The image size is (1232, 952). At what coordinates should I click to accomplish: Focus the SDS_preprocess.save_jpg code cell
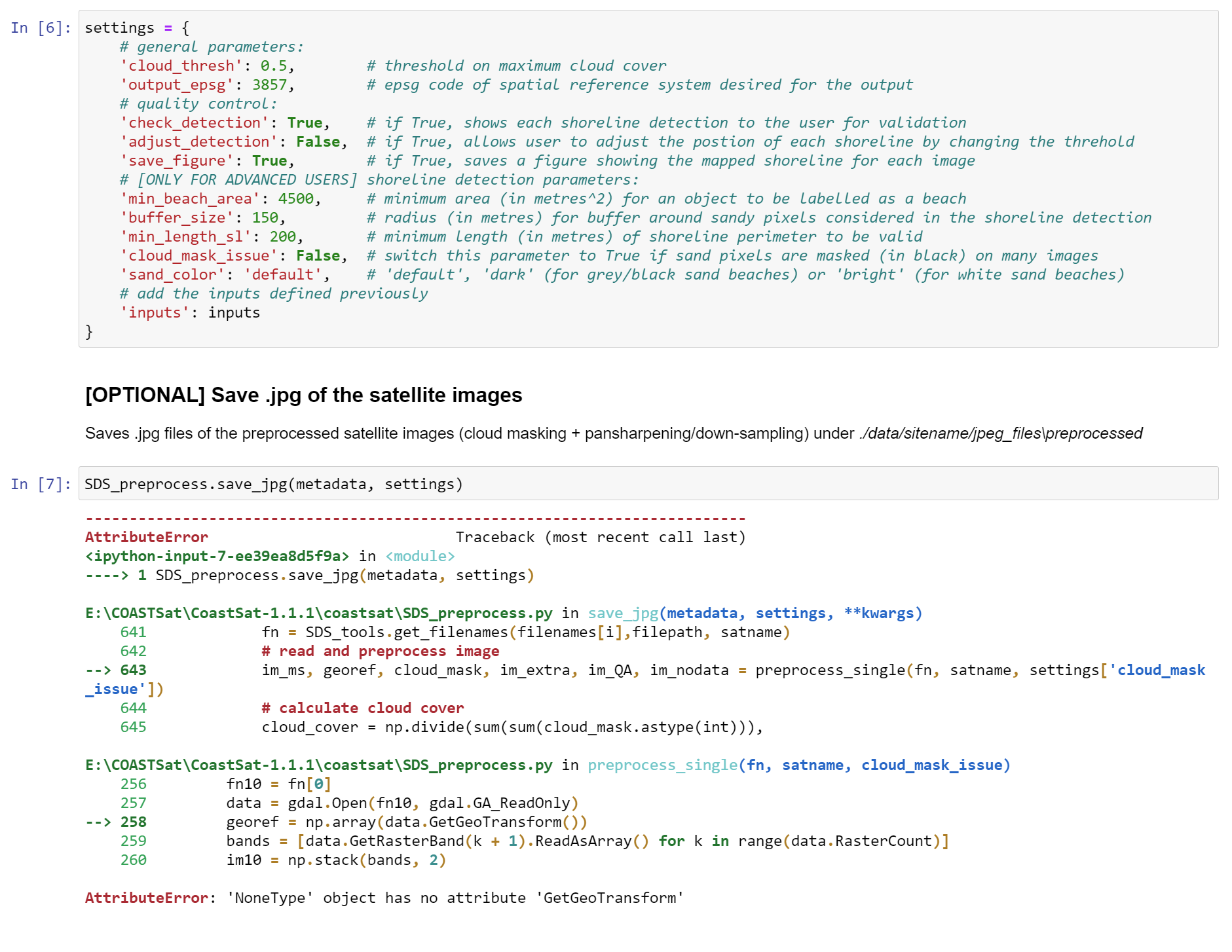(648, 483)
